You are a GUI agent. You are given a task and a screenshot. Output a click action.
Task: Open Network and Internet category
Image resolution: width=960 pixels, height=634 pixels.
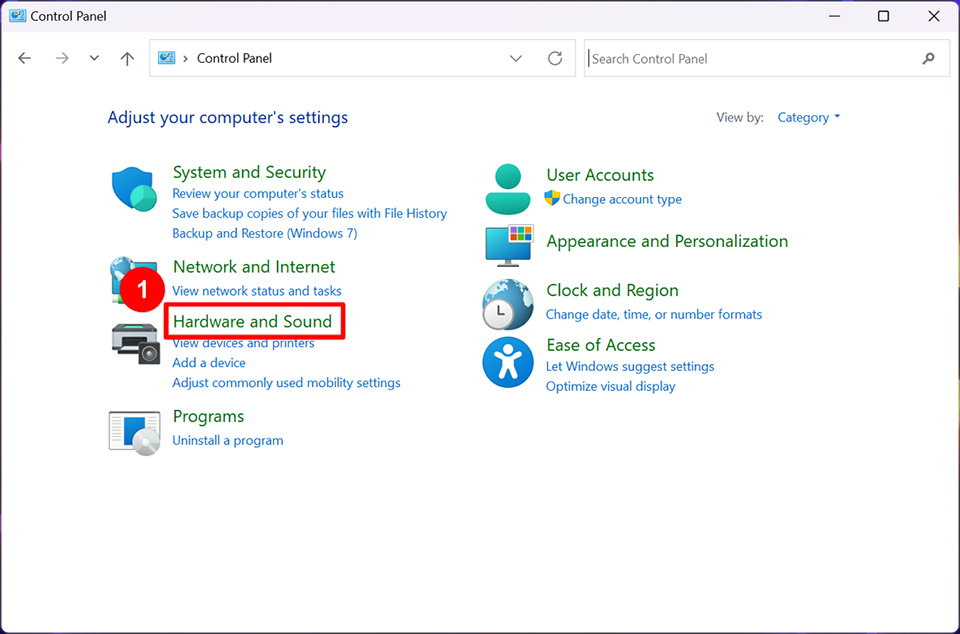point(254,267)
